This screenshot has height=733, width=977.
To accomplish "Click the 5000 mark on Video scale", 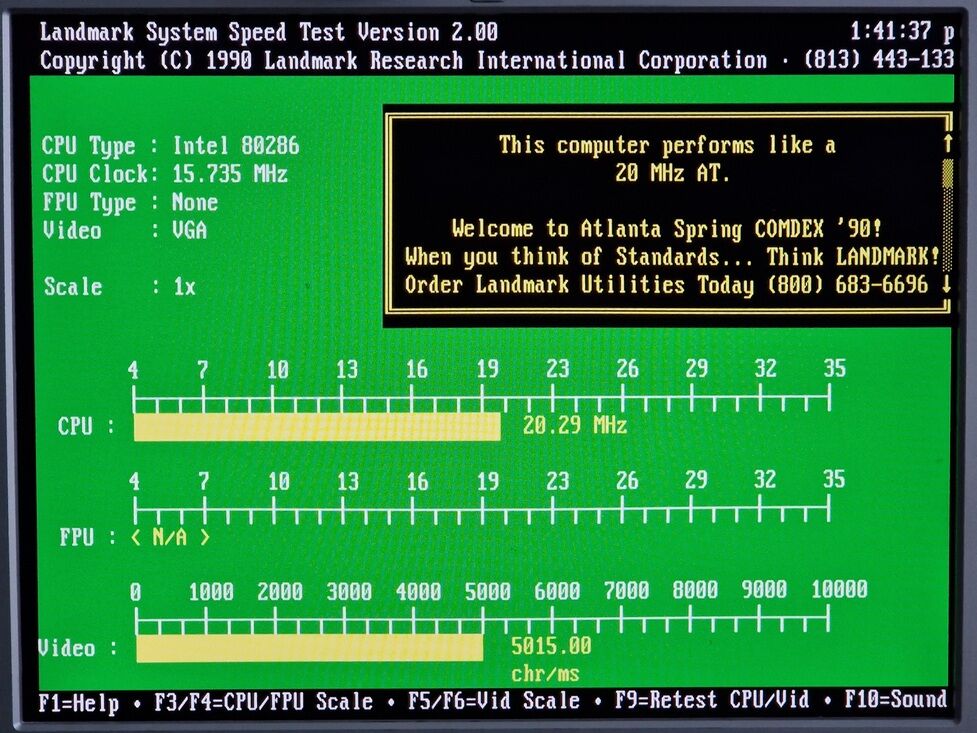I will tap(487, 591).
